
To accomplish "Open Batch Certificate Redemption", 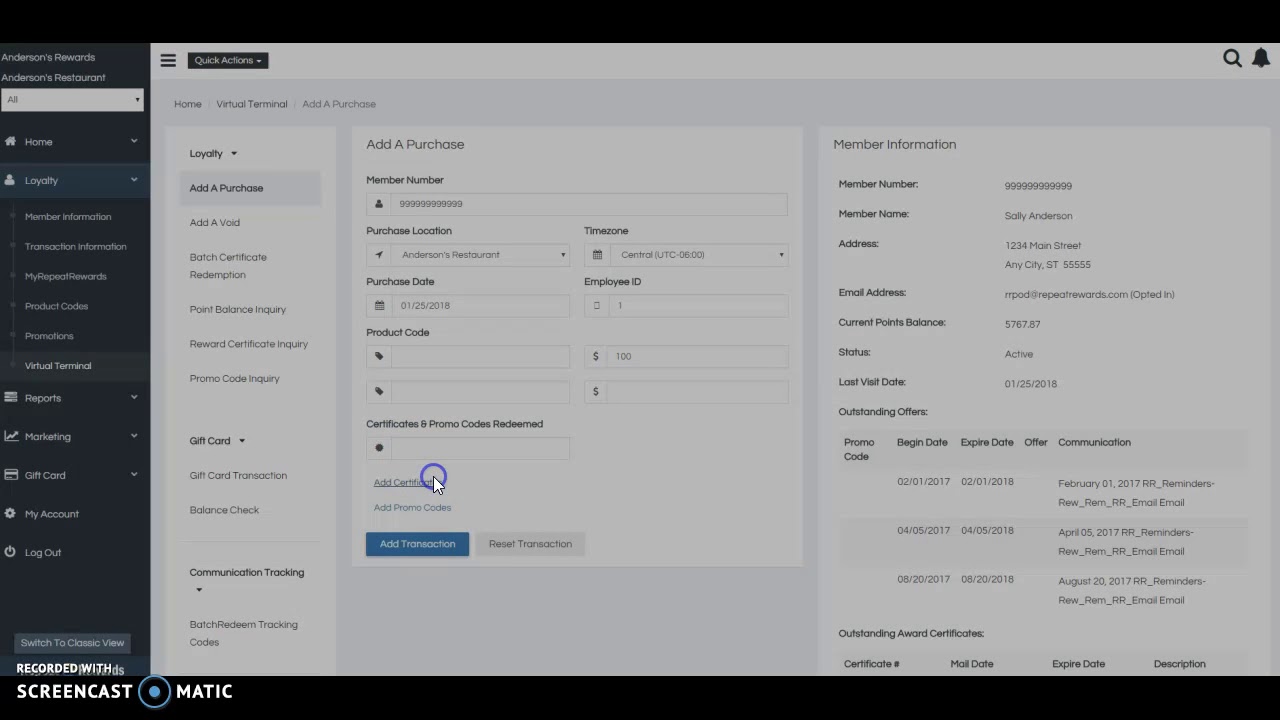I will [x=228, y=266].
